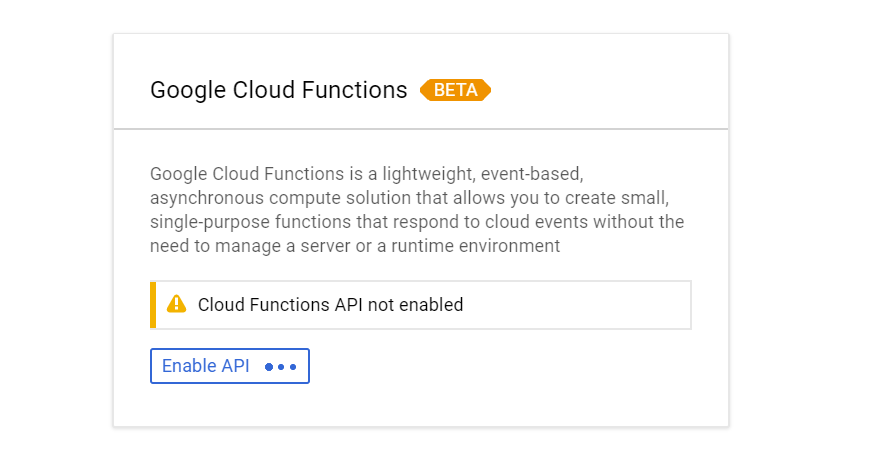Click blank card area below Enable API button
Screen dimensions: 891x467
[x=420, y=405]
